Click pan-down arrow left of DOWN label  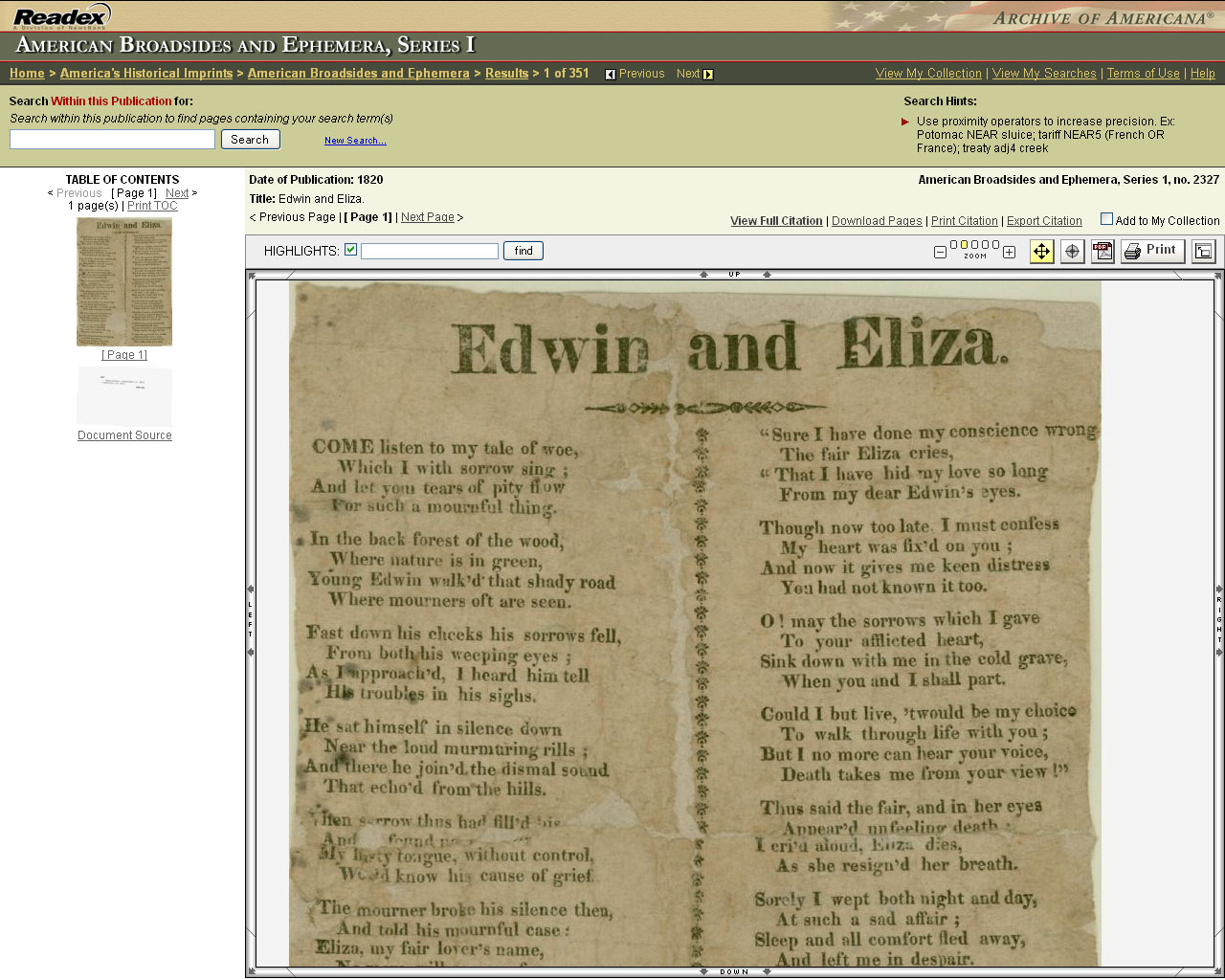704,971
